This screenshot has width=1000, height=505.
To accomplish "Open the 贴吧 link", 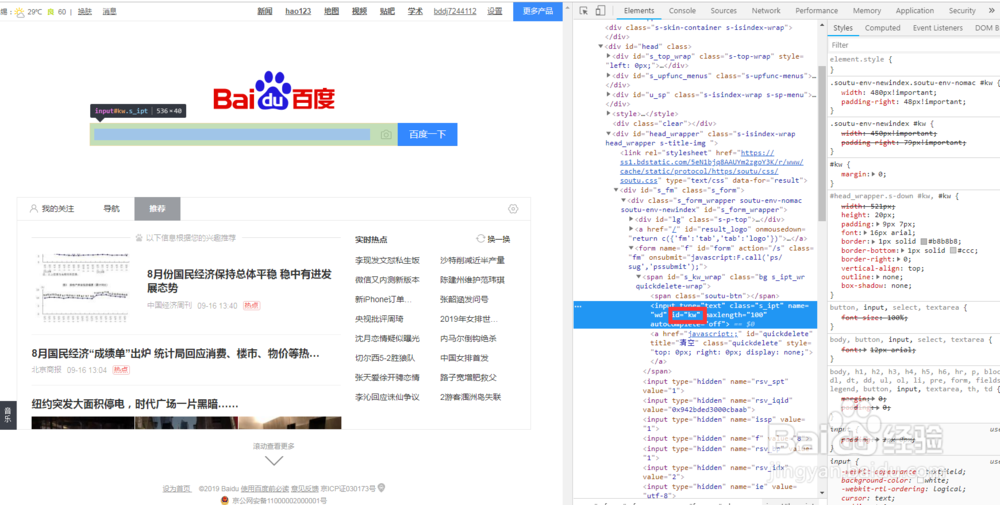I will (x=387, y=11).
